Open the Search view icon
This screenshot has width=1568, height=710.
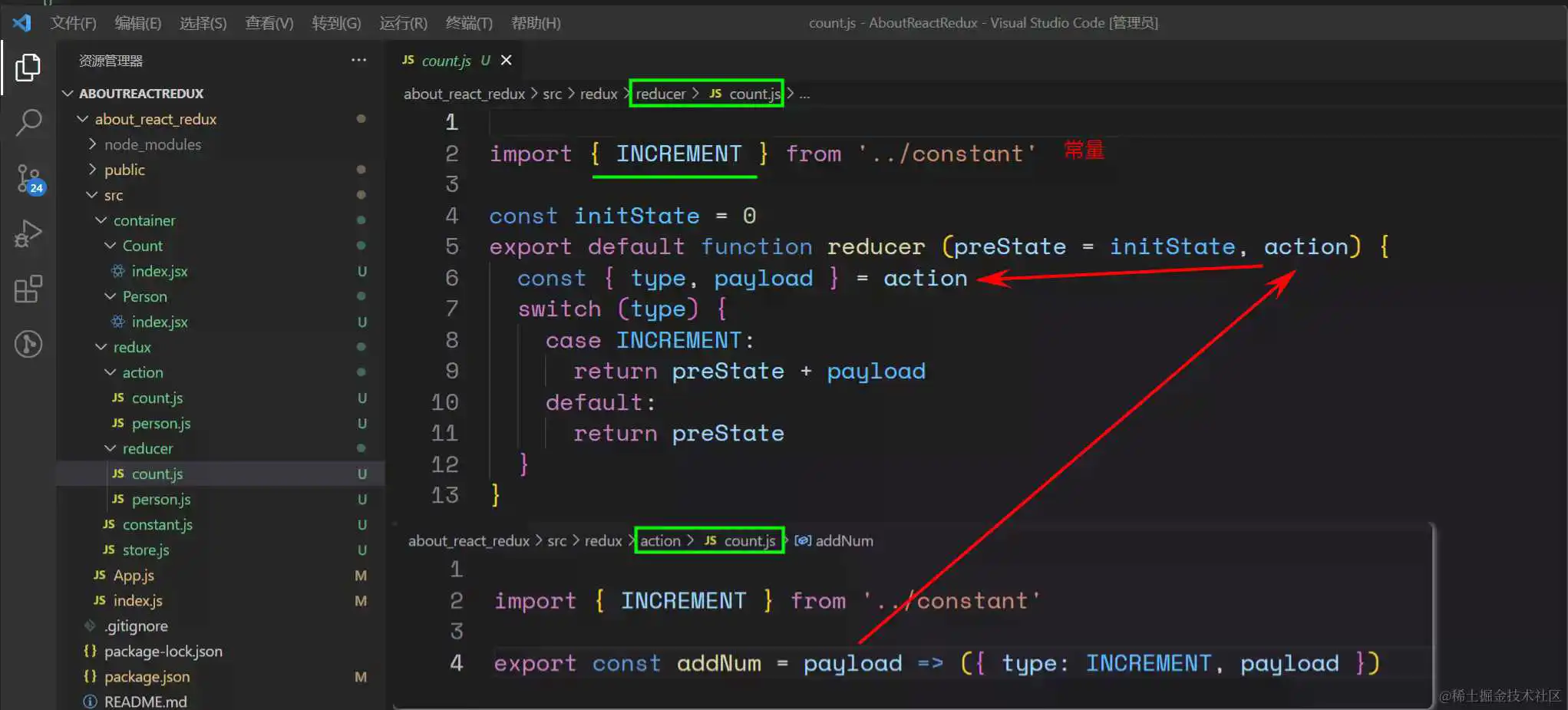[28, 122]
